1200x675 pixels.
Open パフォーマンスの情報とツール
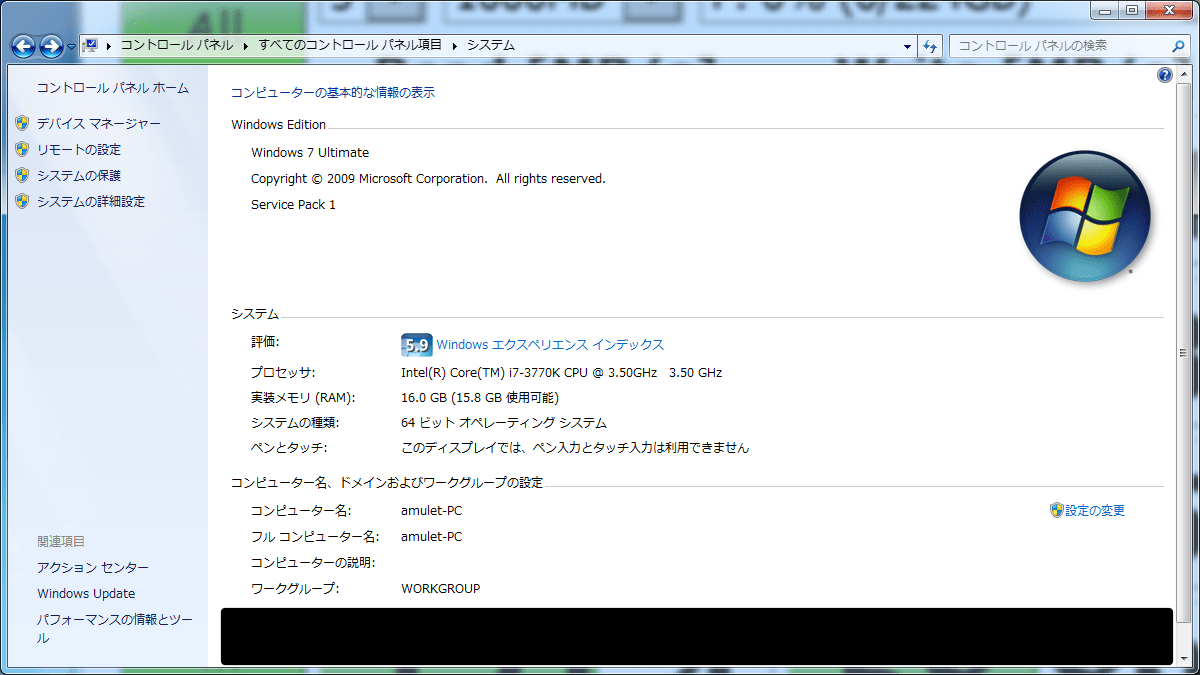click(115, 628)
